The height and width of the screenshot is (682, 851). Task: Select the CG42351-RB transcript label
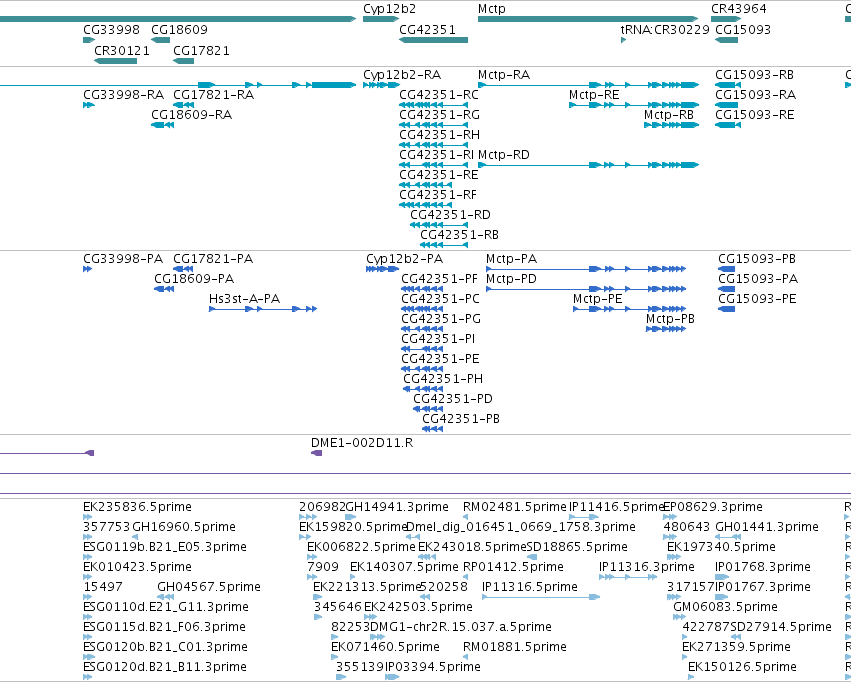click(x=460, y=235)
